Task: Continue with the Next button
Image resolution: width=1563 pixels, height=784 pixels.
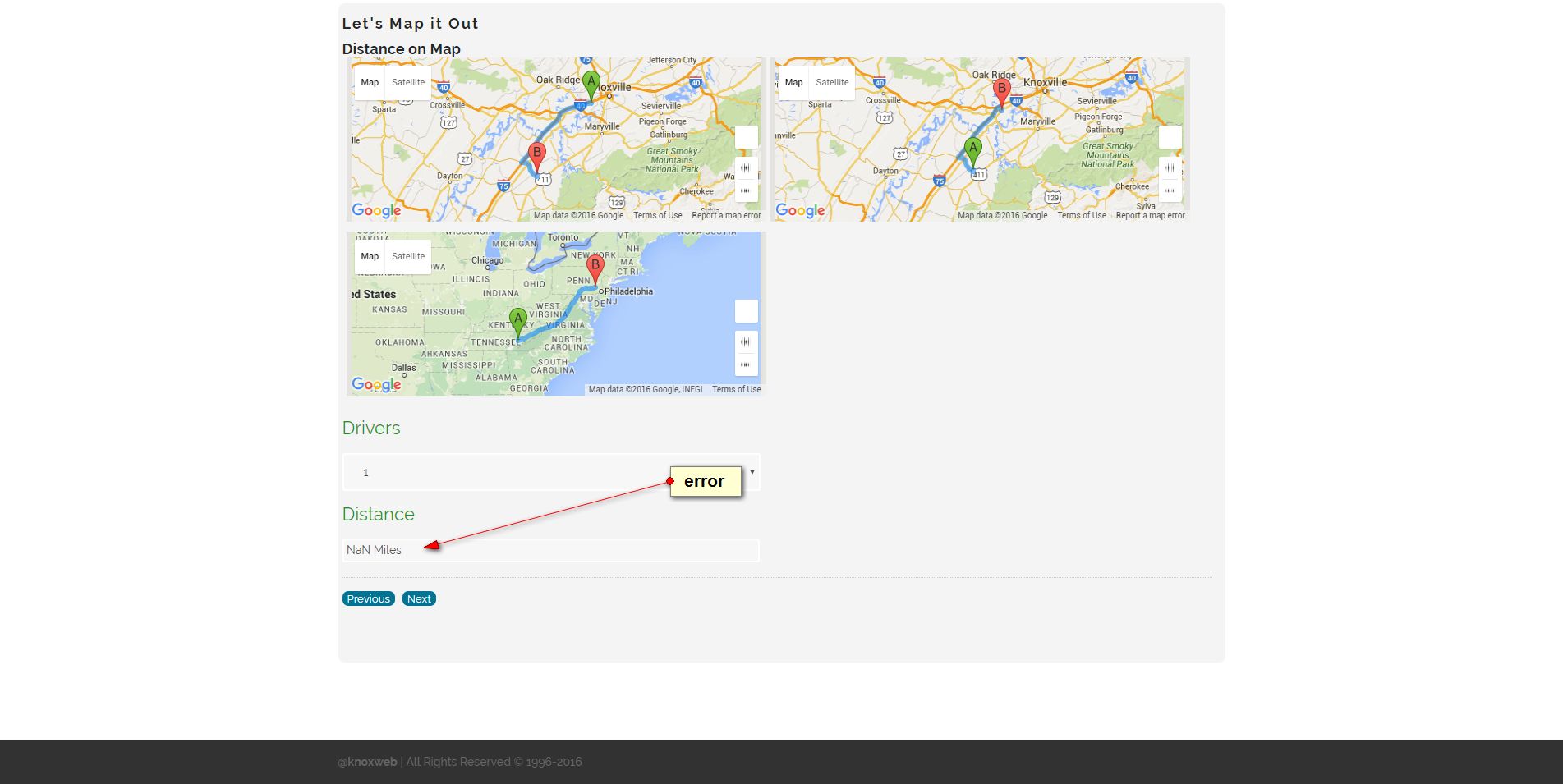Action: pos(419,598)
